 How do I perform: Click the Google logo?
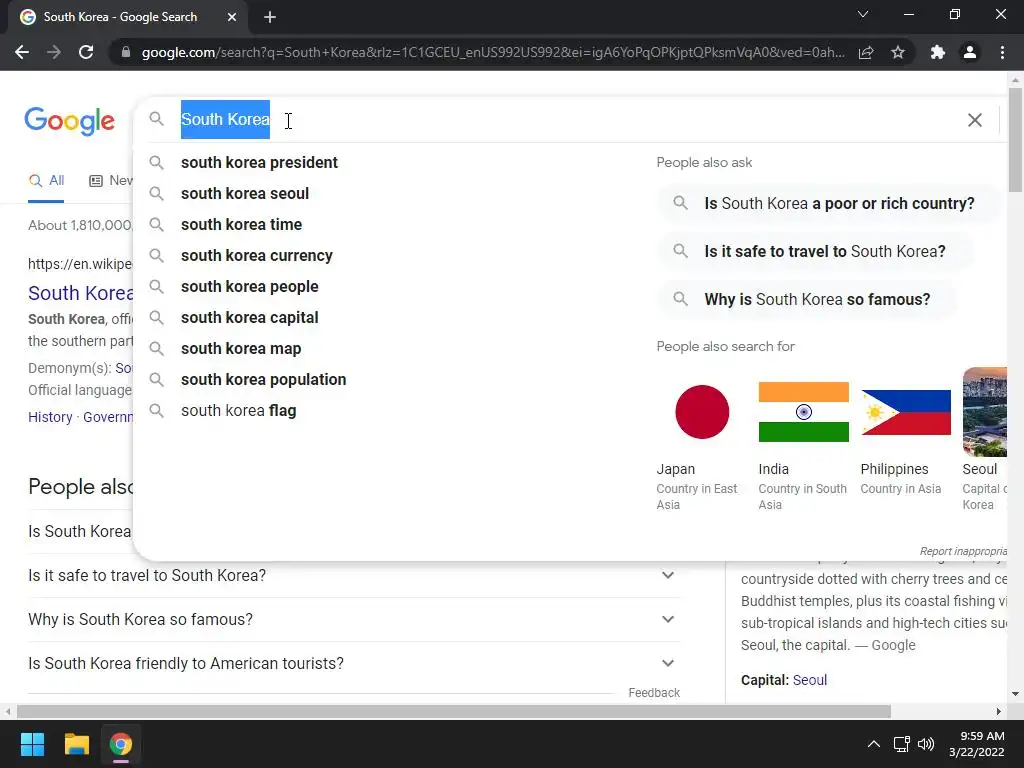click(70, 121)
